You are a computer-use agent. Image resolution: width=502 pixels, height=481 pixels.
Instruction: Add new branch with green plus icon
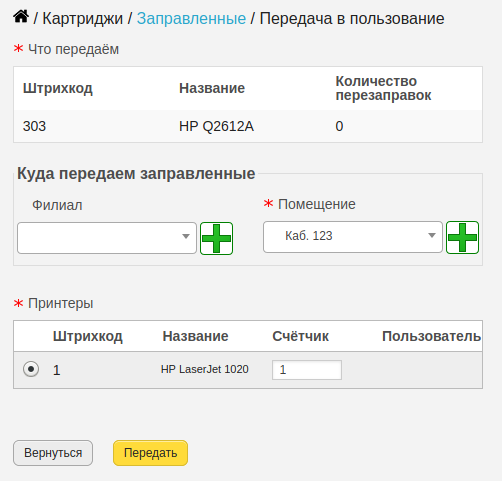tap(216, 239)
